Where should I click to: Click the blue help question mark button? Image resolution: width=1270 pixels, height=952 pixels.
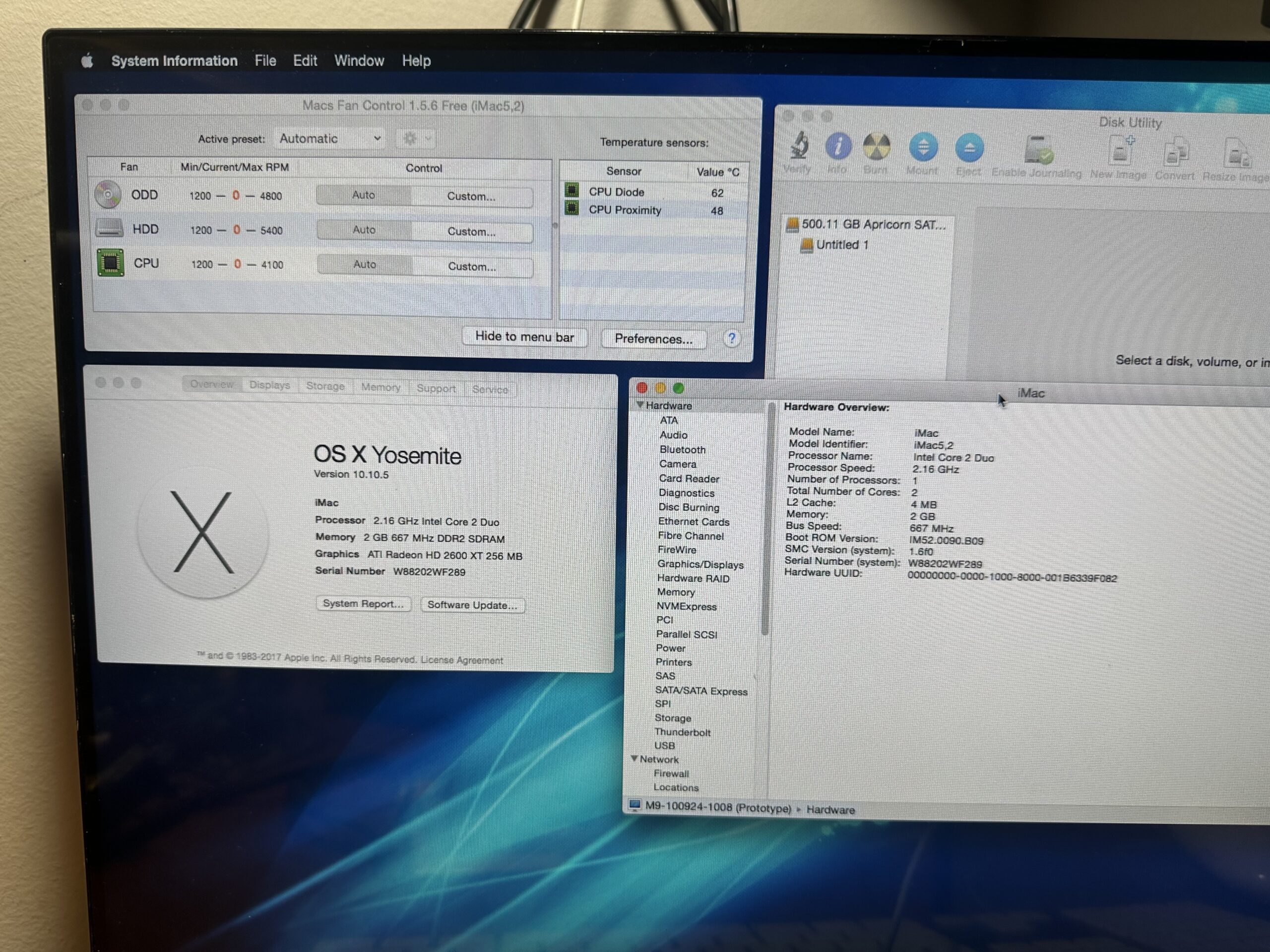tap(731, 339)
